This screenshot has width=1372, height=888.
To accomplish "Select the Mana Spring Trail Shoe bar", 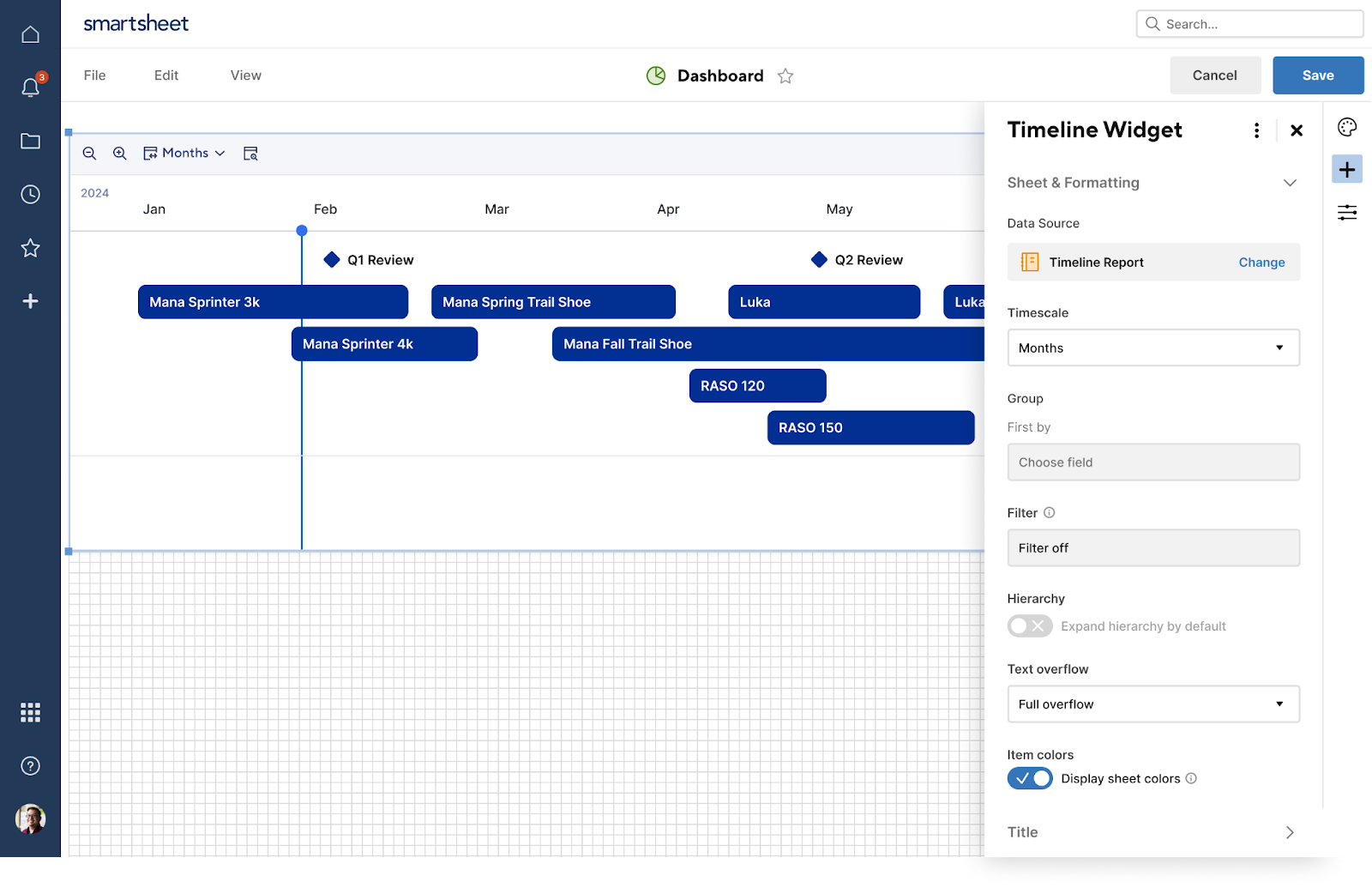I will pos(553,302).
